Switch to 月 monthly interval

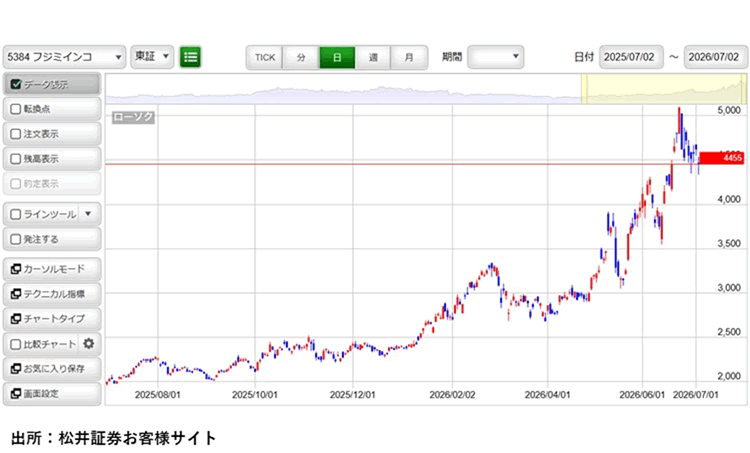click(x=409, y=57)
